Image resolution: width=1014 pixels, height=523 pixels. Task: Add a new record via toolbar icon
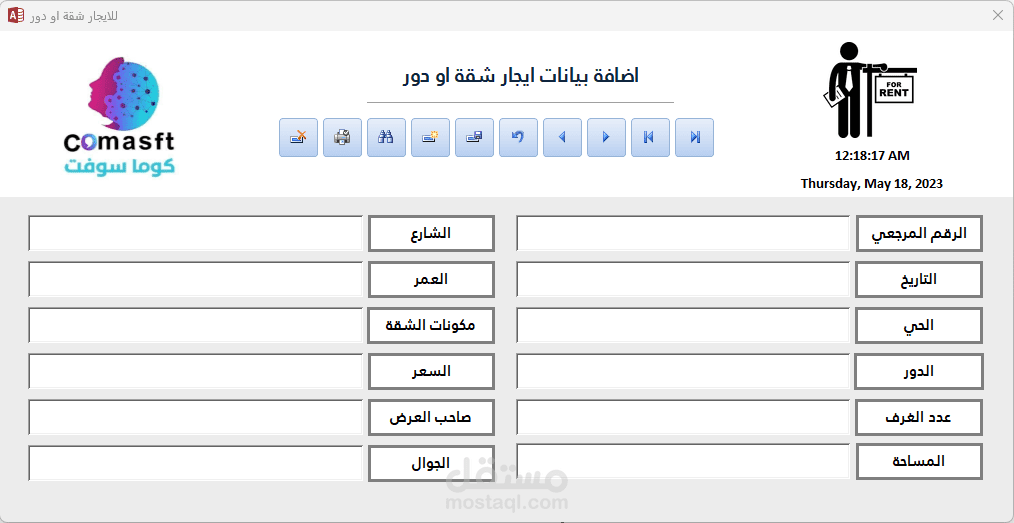430,138
